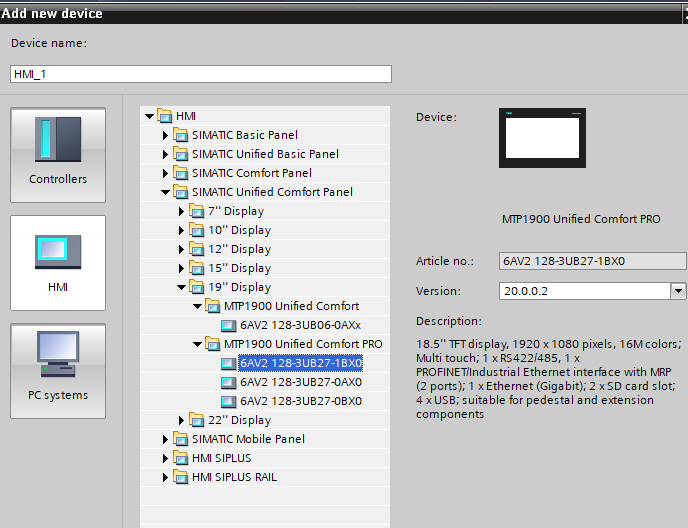Expand the 15'' Display folder
The height and width of the screenshot is (528, 688).
tap(181, 268)
